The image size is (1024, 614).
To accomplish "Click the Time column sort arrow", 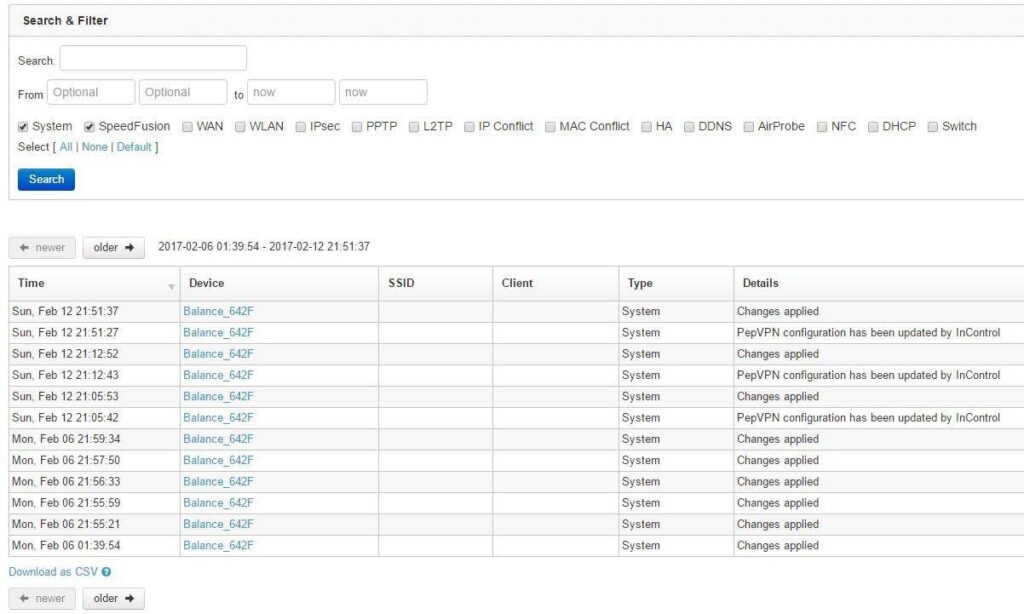I will [171, 286].
